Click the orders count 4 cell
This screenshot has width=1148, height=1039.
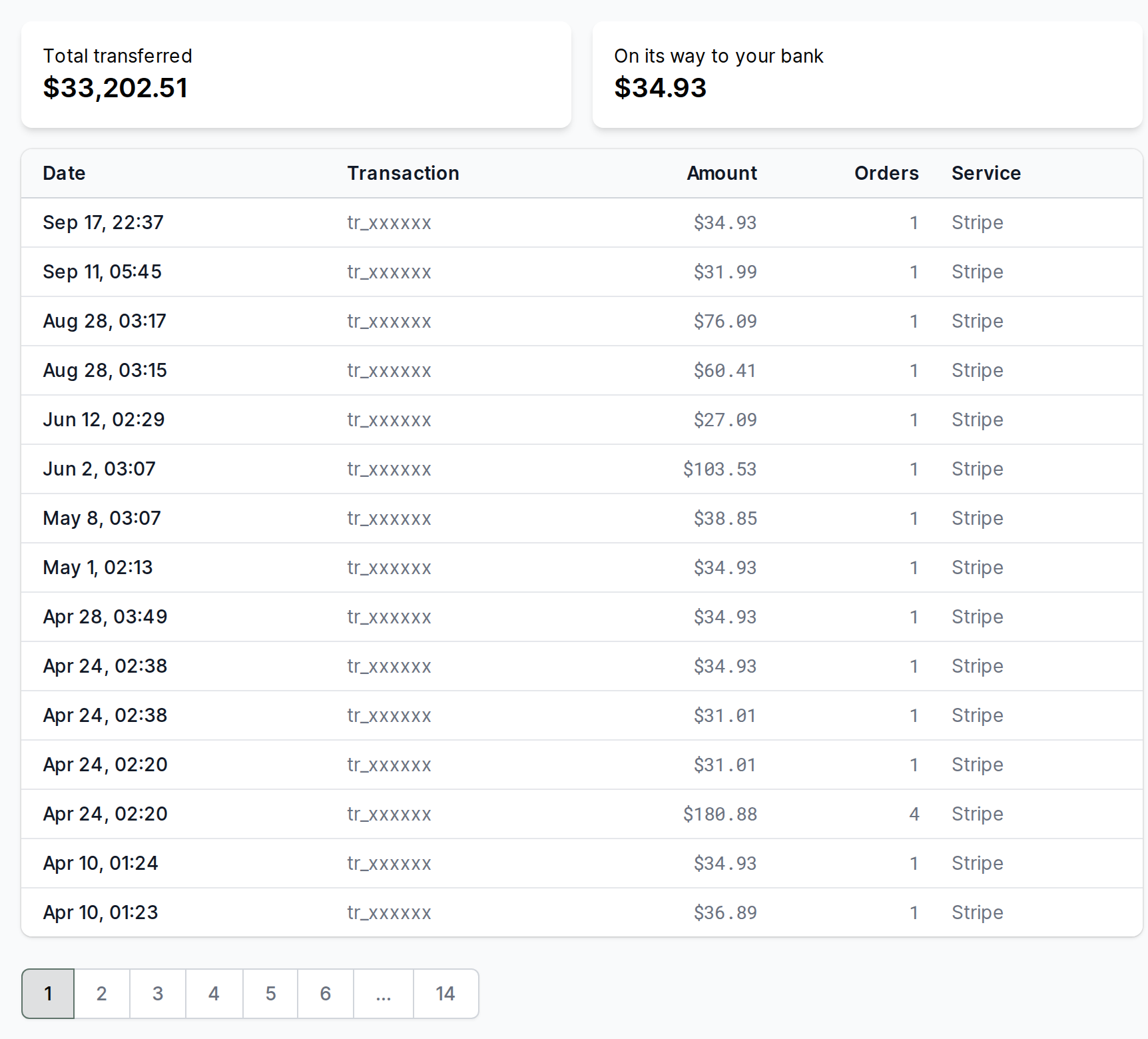[x=914, y=814]
